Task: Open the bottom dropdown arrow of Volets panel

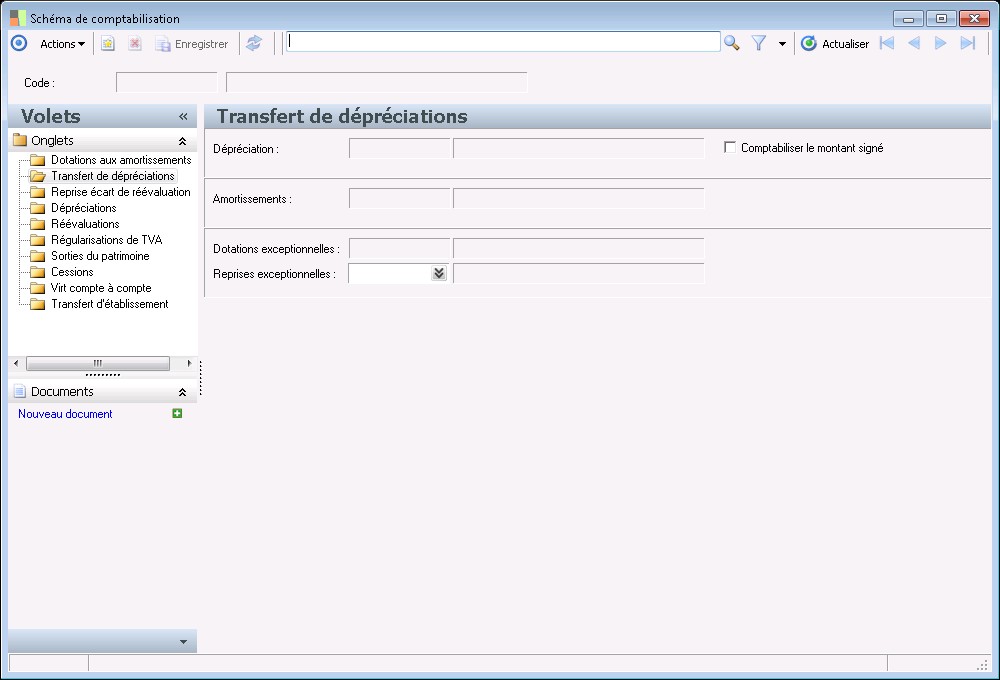Action: [x=184, y=642]
